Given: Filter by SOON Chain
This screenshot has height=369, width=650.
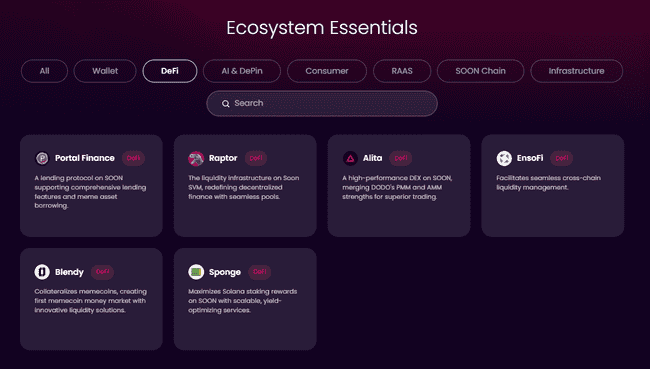Looking at the screenshot, I should (480, 71).
